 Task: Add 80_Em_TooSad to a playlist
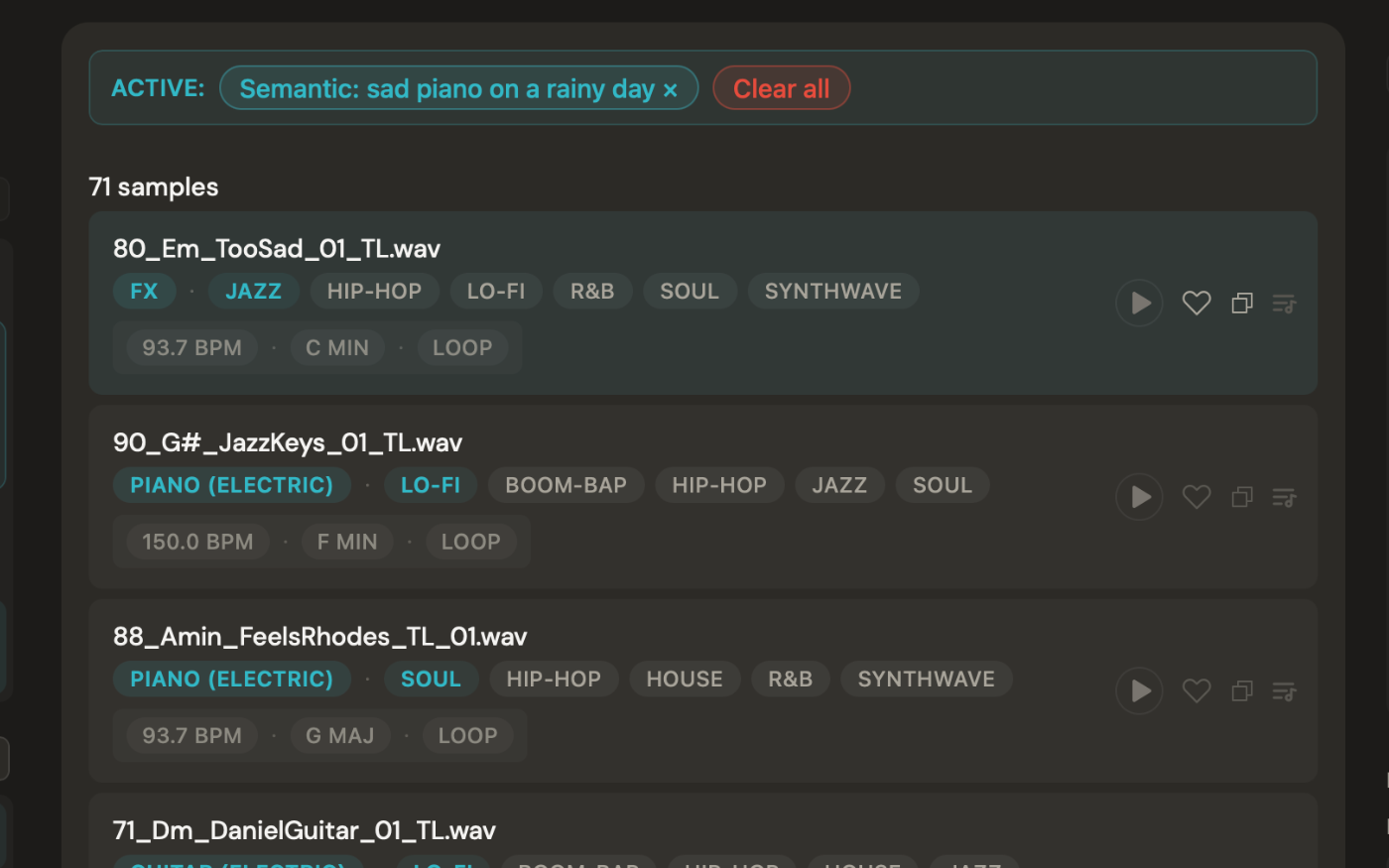[x=1284, y=303]
